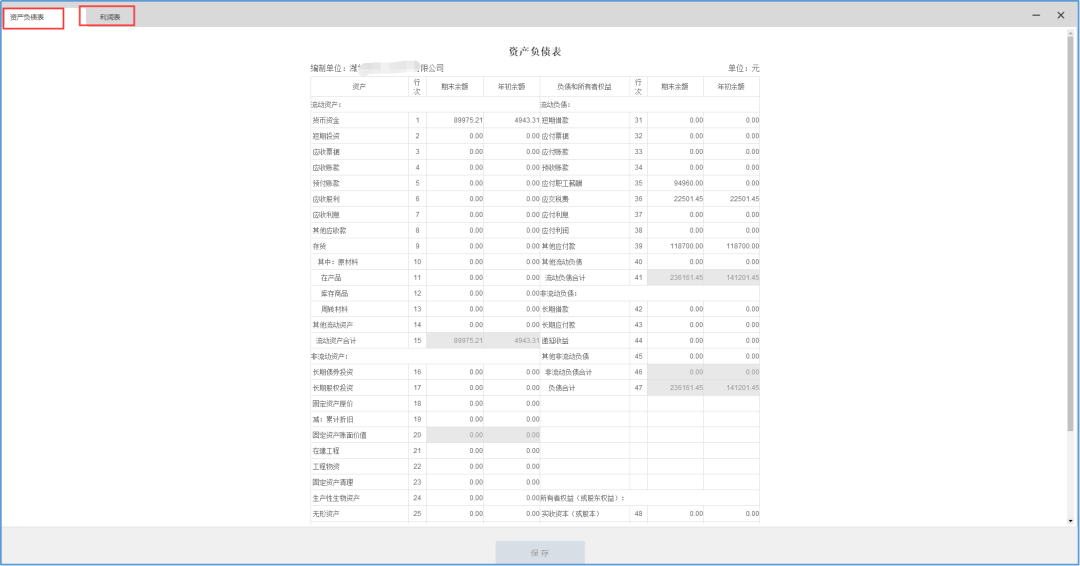Minimize the window

(1036, 15)
